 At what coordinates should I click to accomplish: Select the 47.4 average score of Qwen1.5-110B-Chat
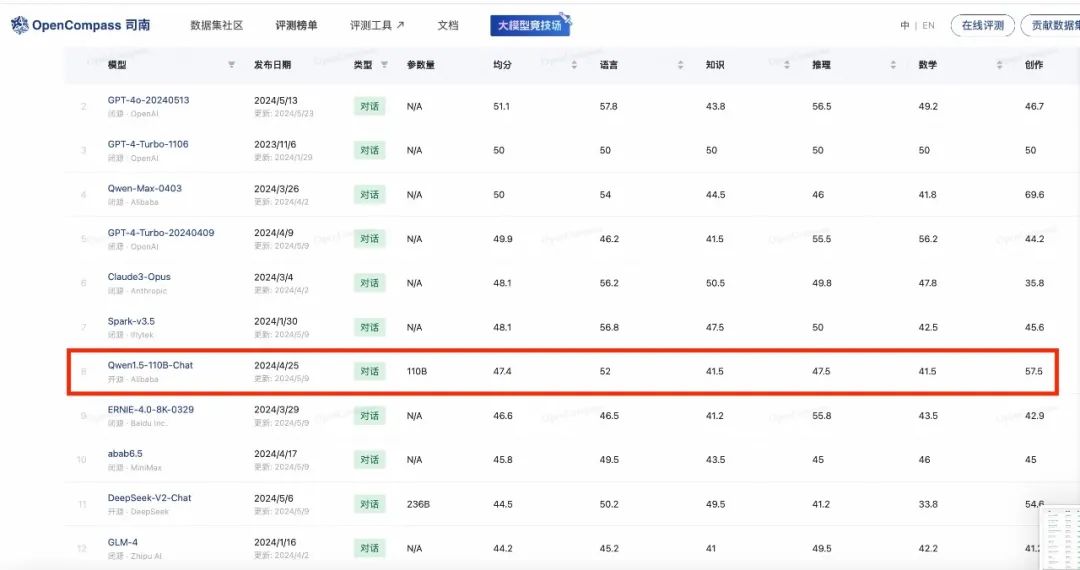click(x=502, y=372)
